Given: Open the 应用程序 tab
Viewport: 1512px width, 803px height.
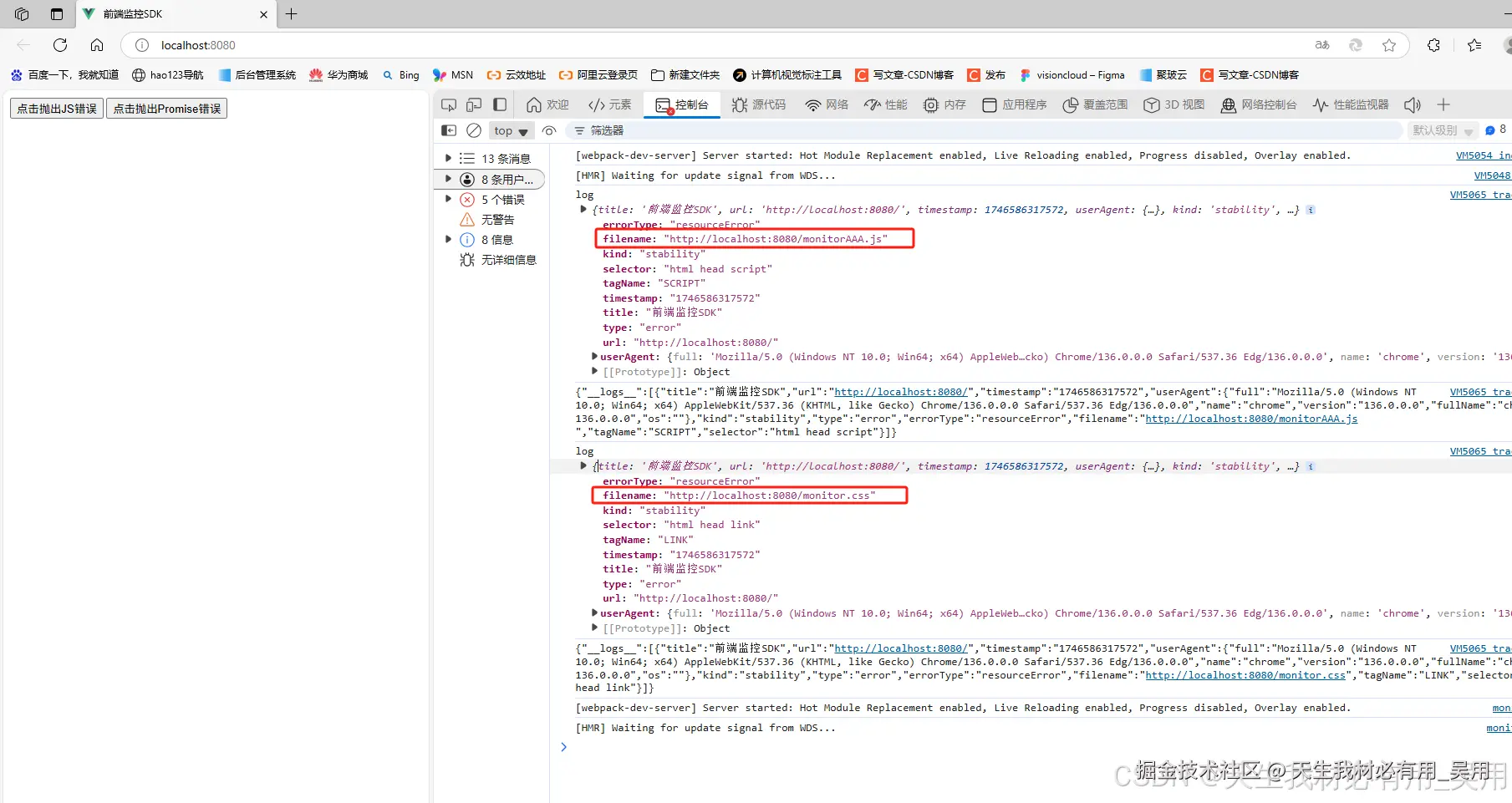Looking at the screenshot, I should click(1015, 104).
